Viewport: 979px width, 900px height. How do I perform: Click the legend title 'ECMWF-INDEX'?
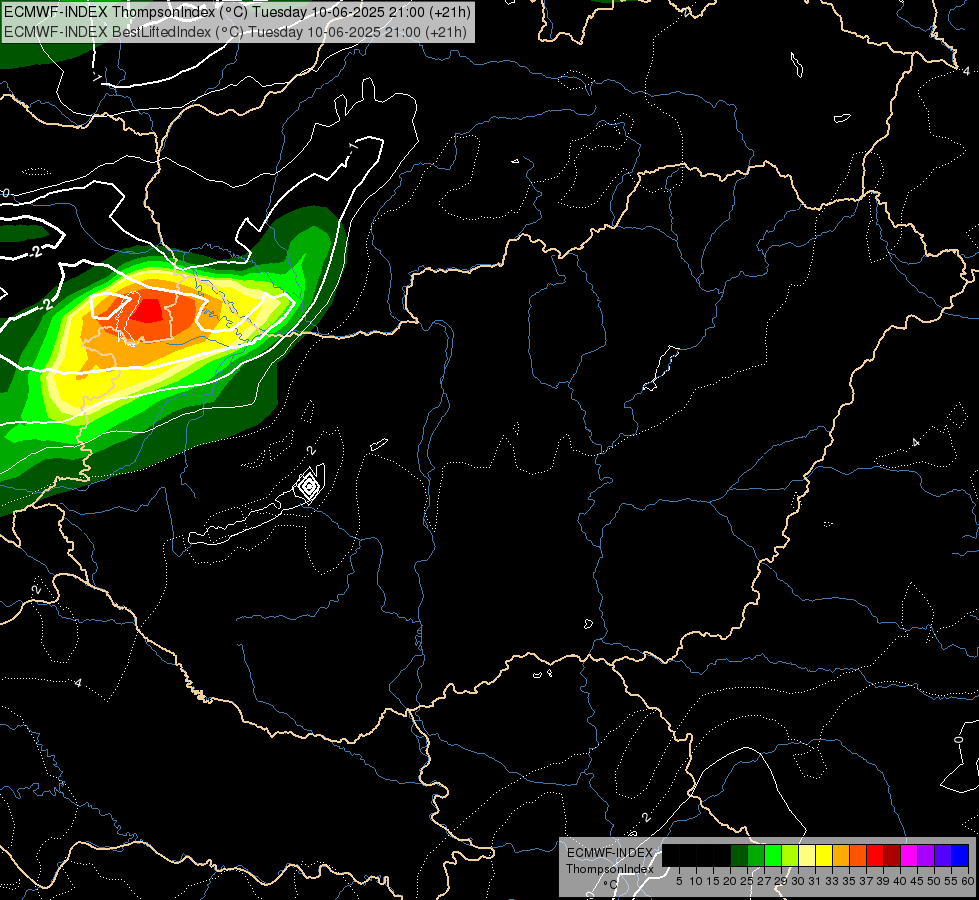[x=610, y=853]
